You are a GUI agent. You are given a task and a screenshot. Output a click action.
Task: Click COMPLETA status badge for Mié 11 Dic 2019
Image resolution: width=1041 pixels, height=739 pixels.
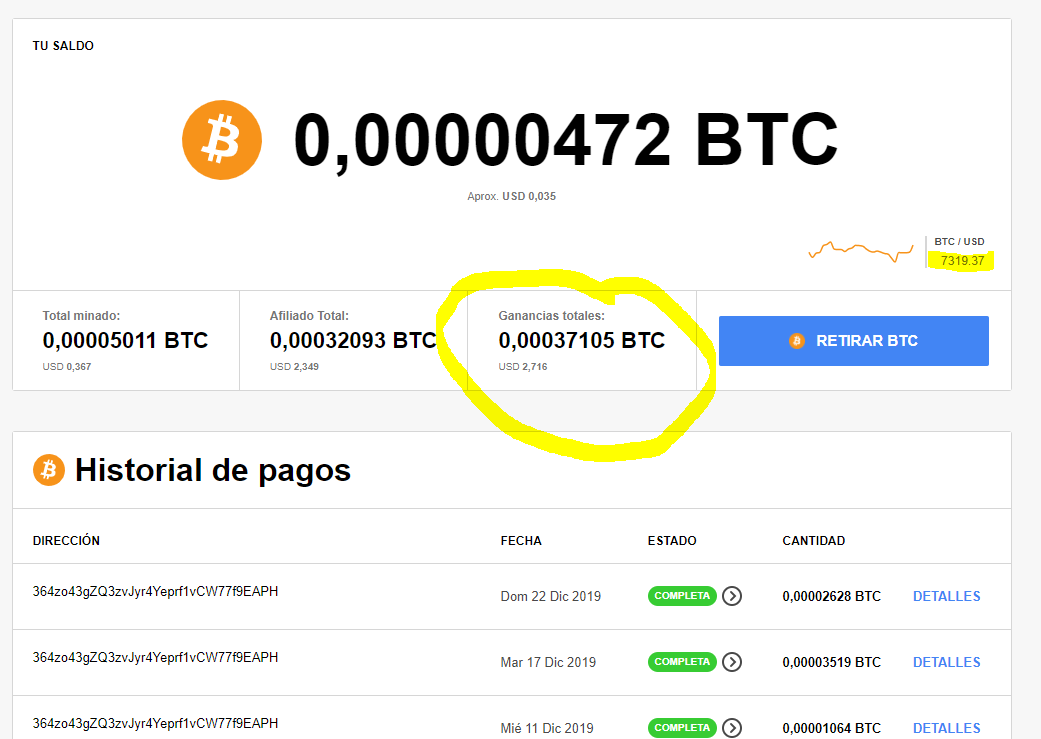click(682, 727)
